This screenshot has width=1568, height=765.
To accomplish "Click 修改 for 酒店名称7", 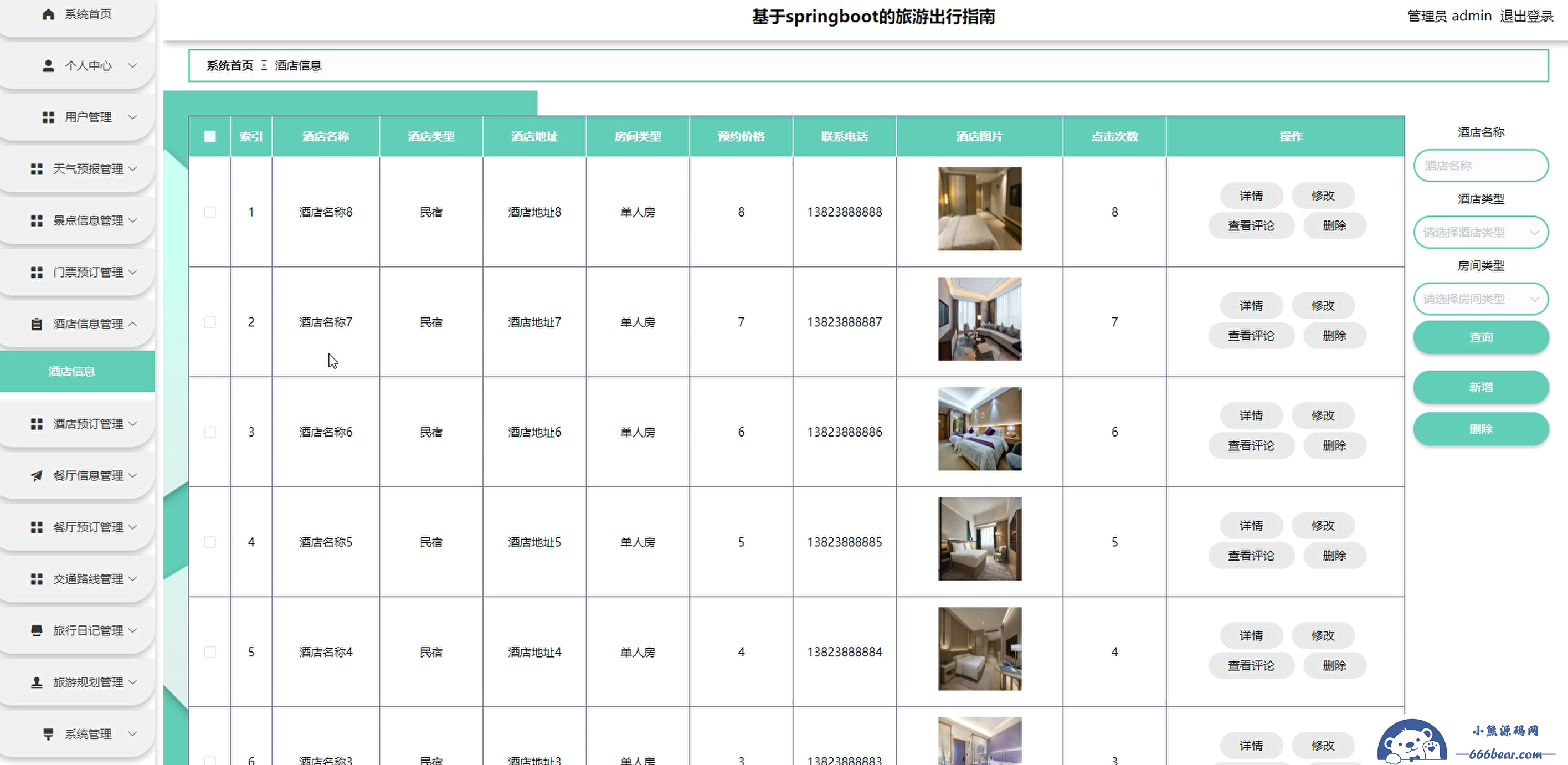I will pos(1323,306).
